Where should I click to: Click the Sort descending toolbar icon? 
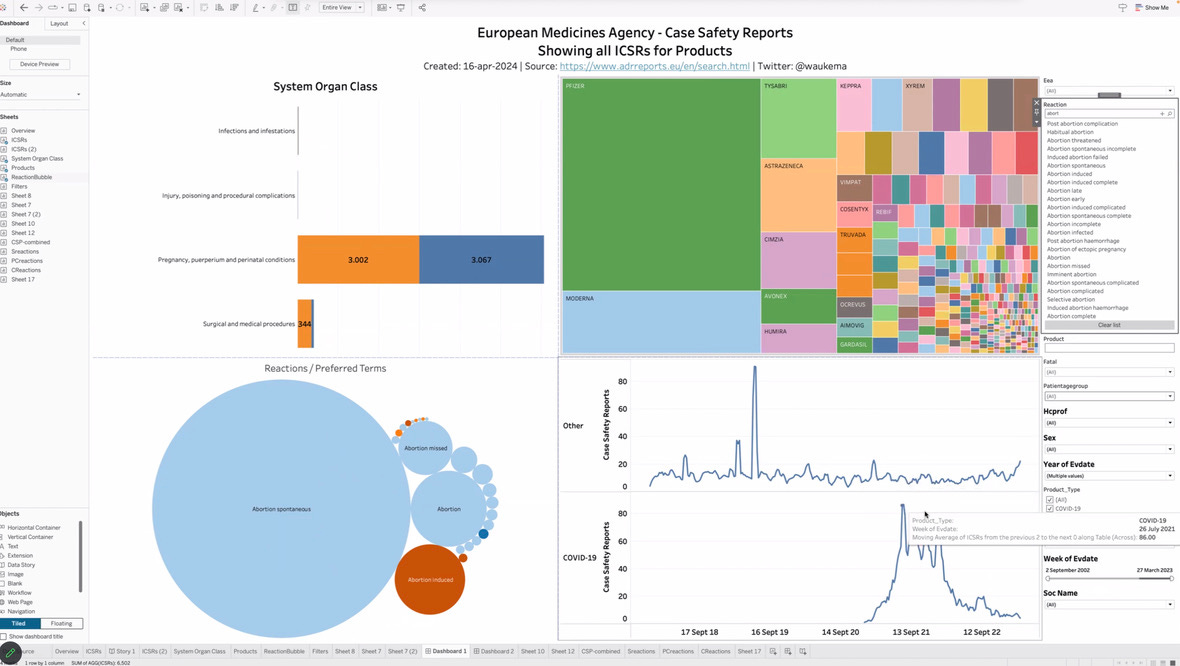[x=234, y=8]
